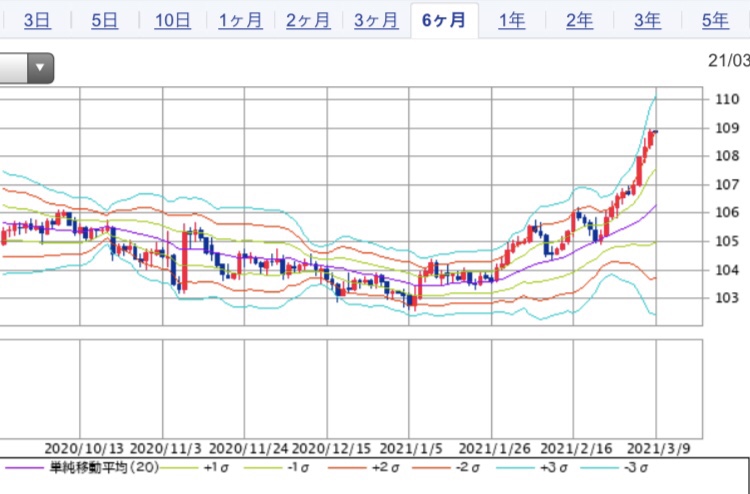Click the -1σ legend label
The width and height of the screenshot is (750, 494).
coord(300,467)
